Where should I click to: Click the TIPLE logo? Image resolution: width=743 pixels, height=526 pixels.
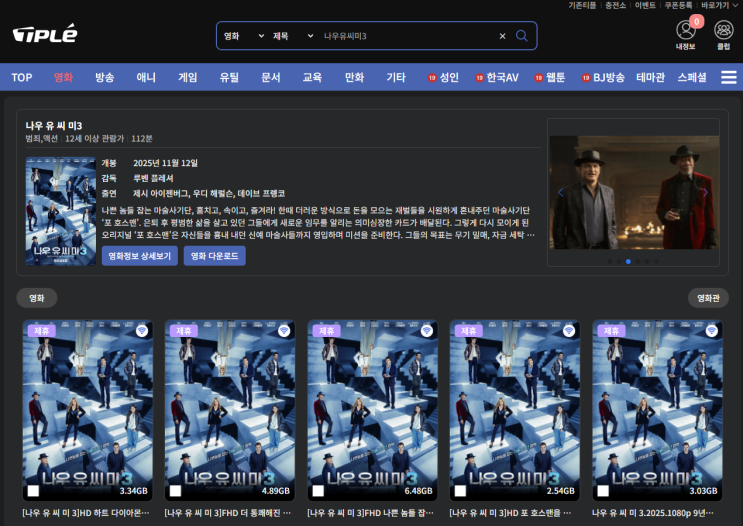click(45, 34)
